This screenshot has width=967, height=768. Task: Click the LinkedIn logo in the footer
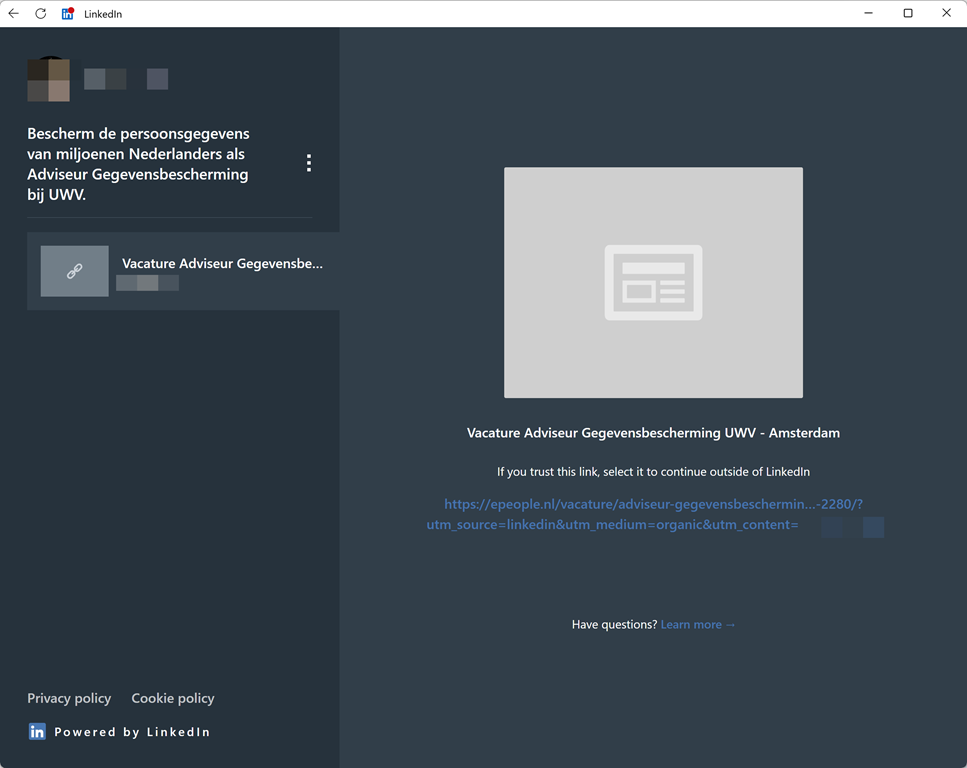[37, 732]
